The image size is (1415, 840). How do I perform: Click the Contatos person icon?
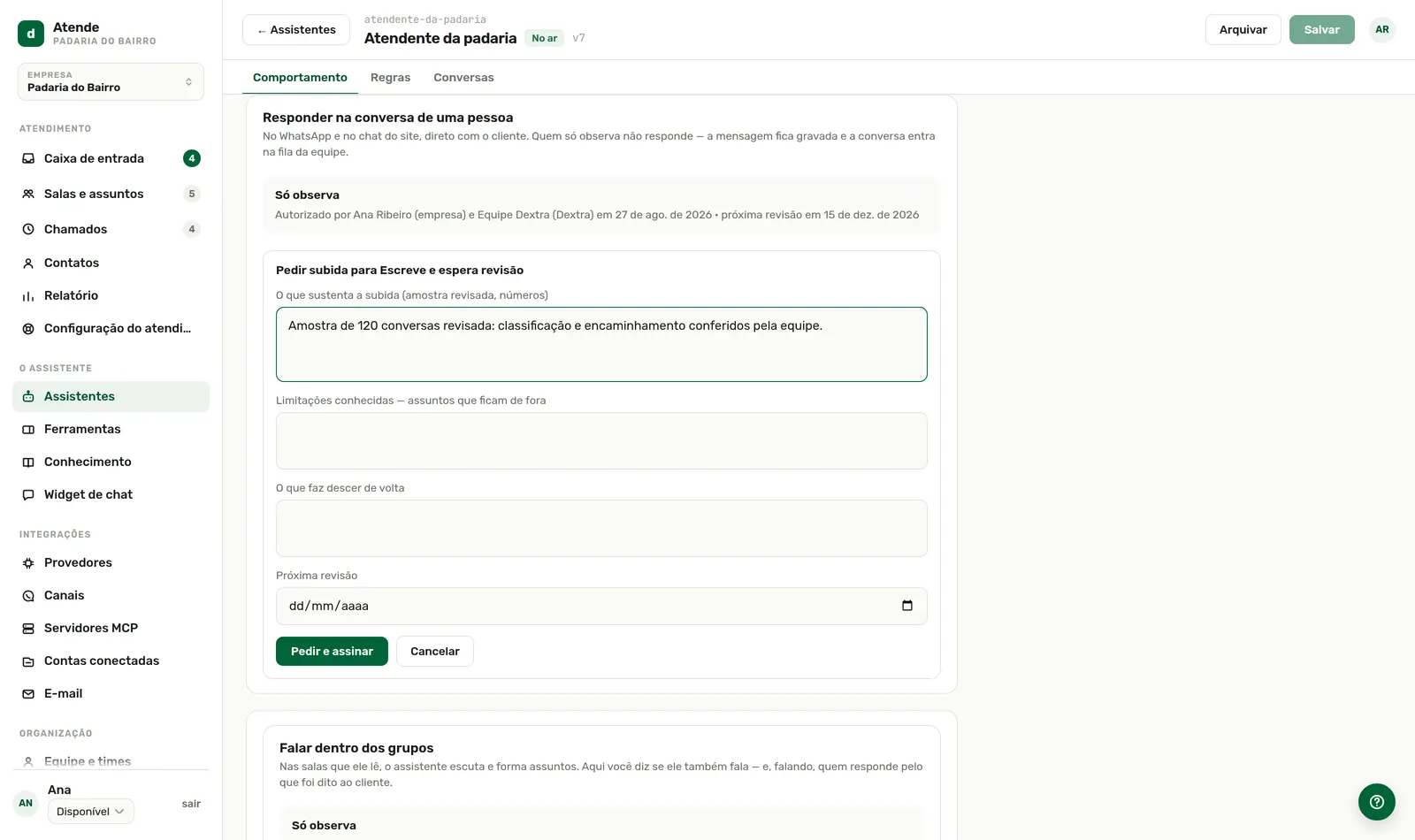(28, 263)
